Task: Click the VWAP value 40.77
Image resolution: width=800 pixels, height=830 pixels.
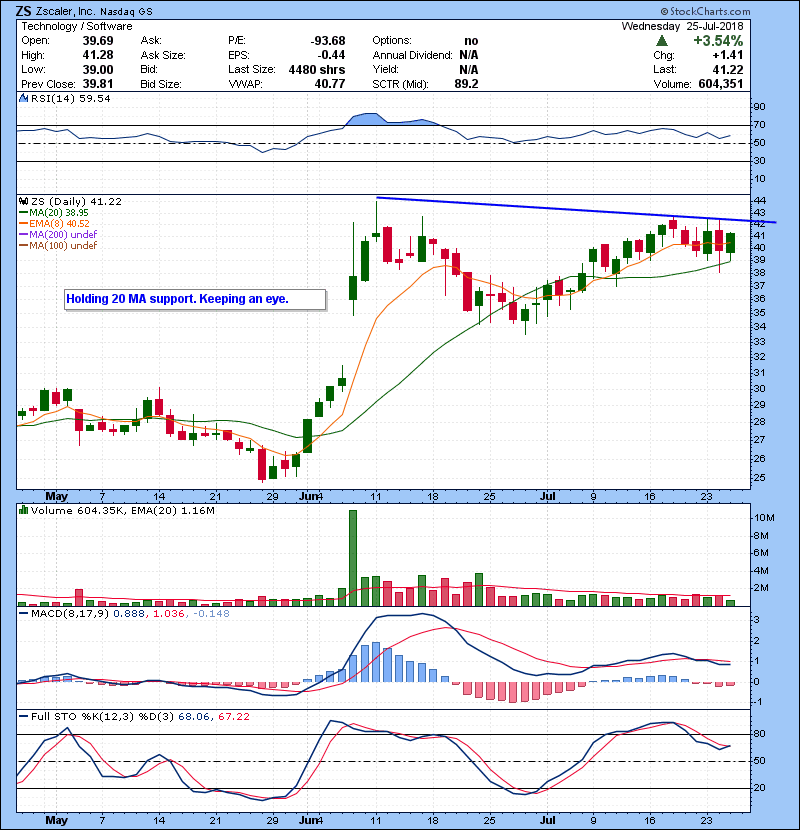Action: (330, 84)
